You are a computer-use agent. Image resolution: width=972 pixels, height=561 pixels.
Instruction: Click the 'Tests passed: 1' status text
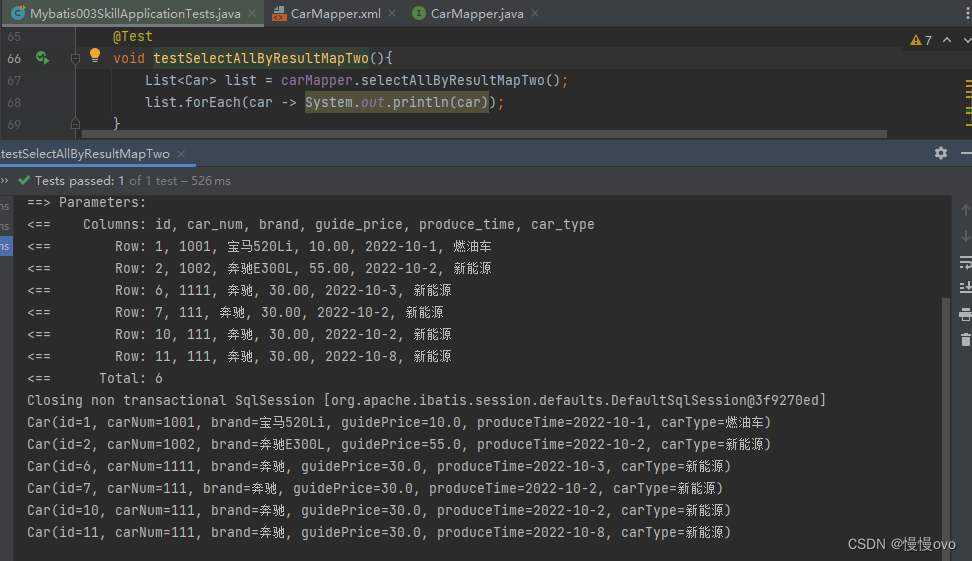click(x=79, y=180)
